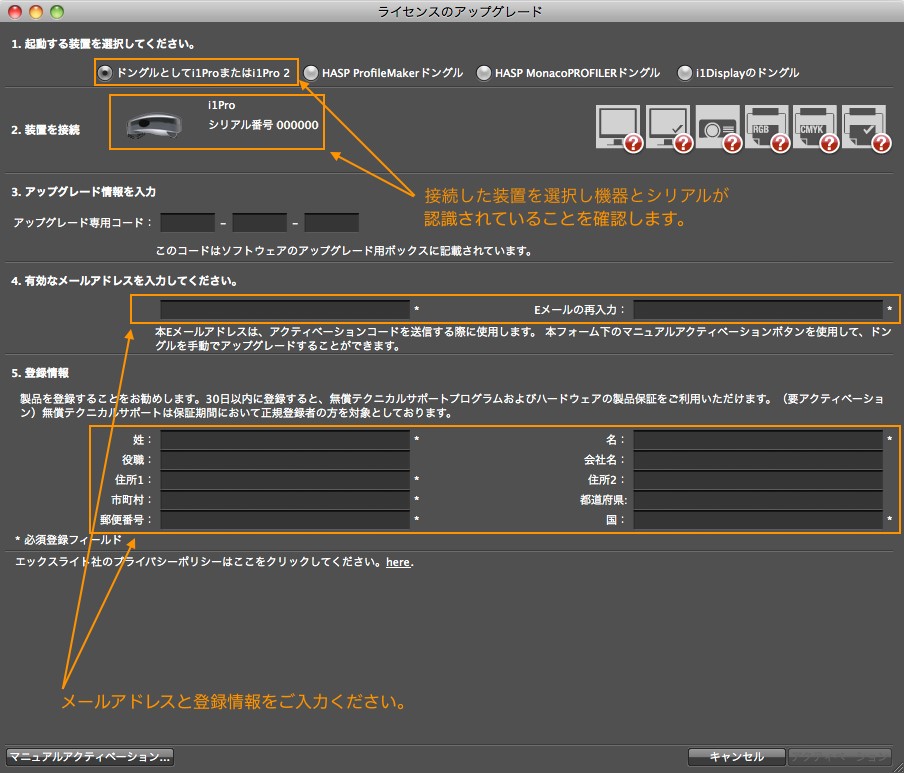
Task: Click the first upgrade code field
Action: [187, 222]
